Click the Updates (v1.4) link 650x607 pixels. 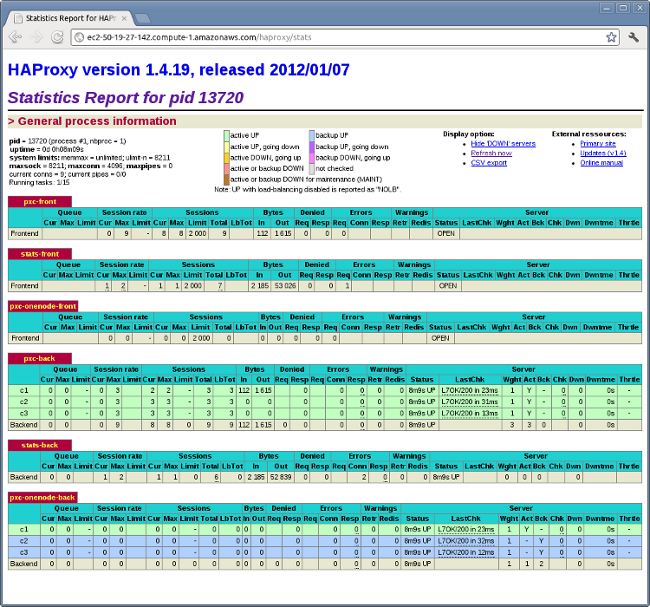point(603,152)
